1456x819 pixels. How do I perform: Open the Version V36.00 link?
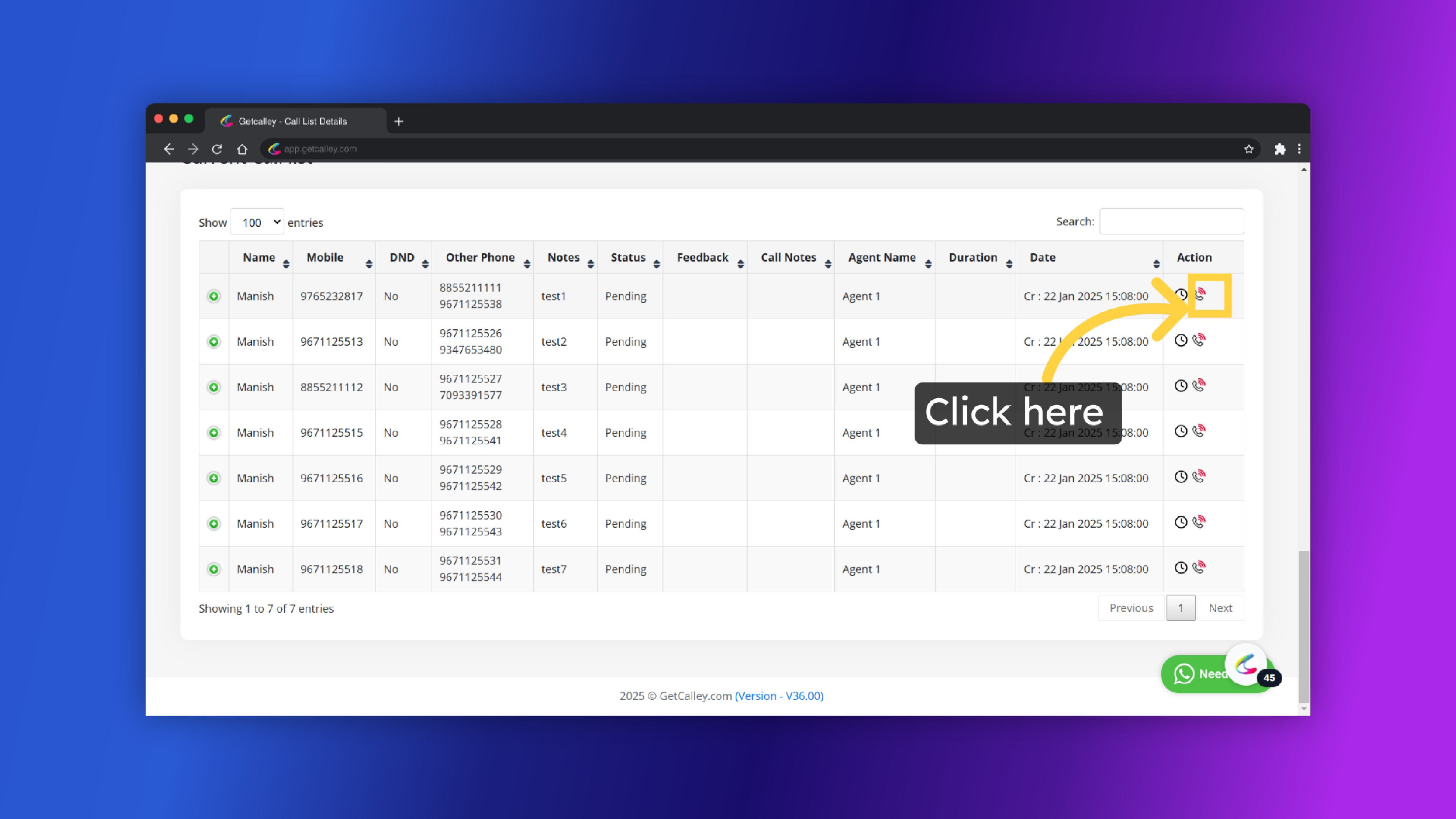point(779,696)
